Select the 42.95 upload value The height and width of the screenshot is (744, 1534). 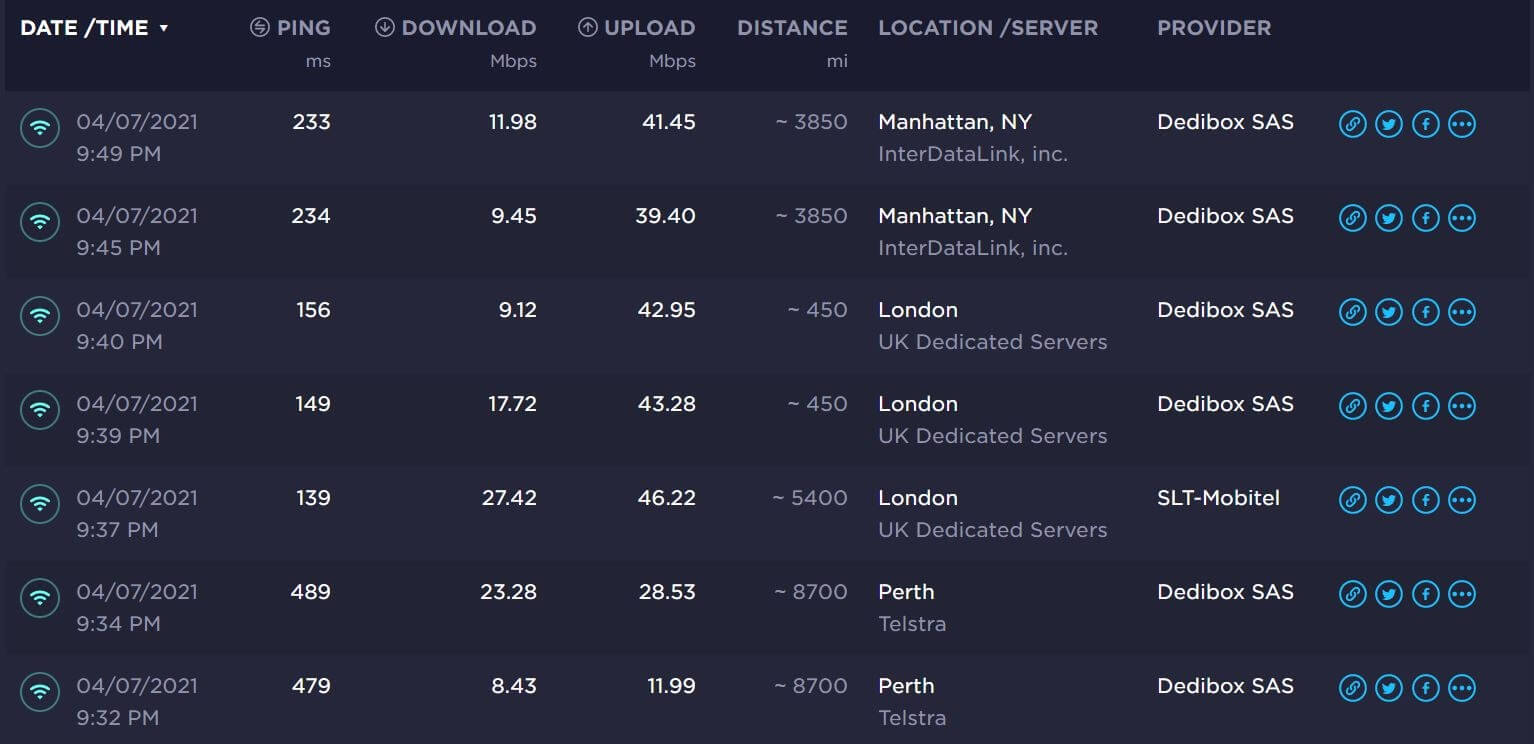coord(667,310)
